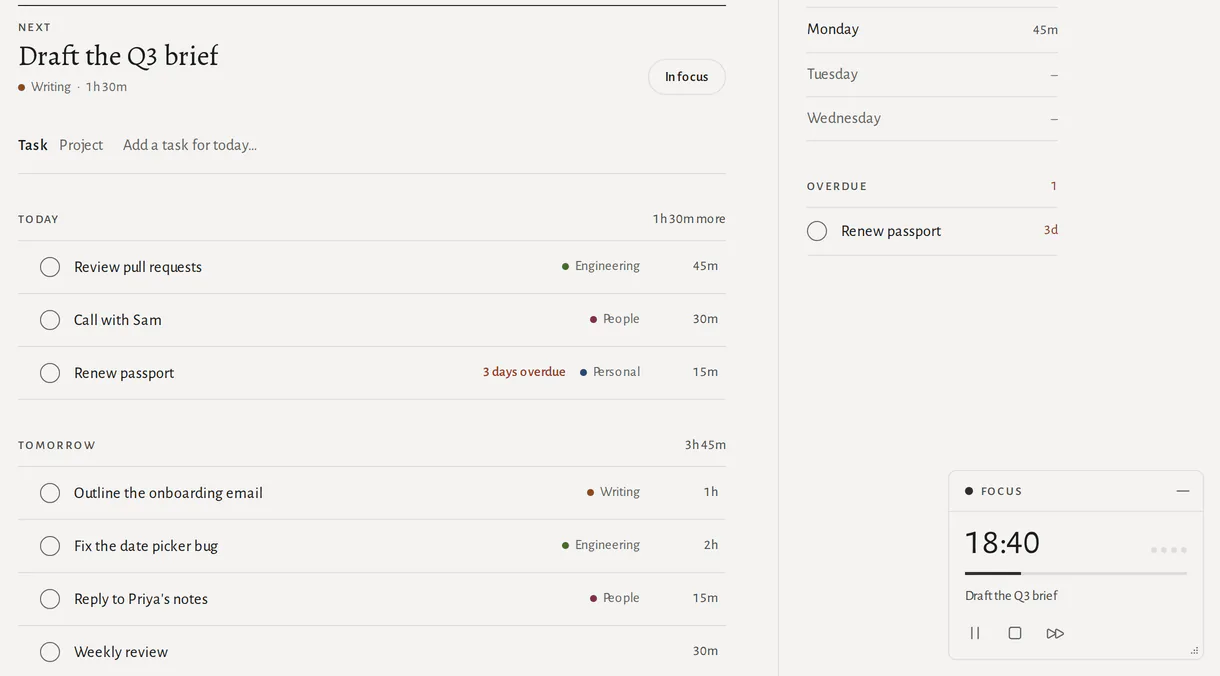This screenshot has height=676, width=1220.
Task: Click the Personal tag on Renew passport
Action: [x=610, y=372]
